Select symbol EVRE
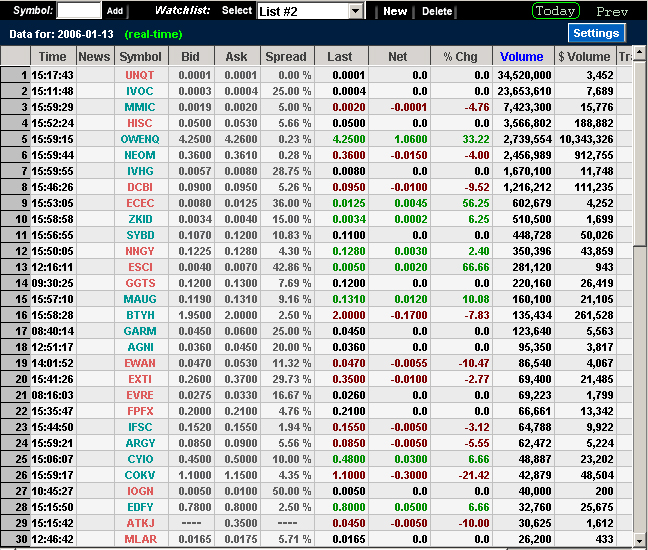The image size is (648, 550). (x=140, y=395)
